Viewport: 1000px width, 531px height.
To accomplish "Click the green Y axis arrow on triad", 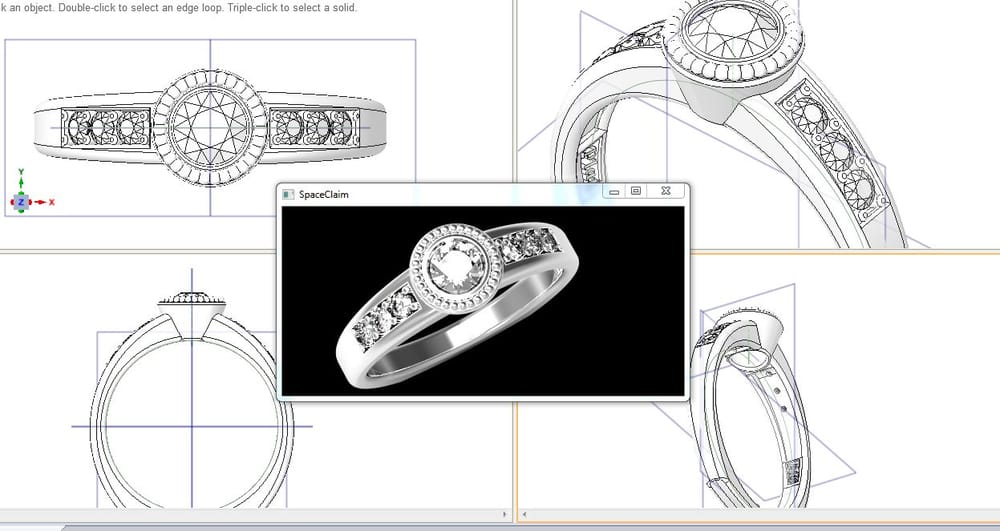I will point(22,184).
